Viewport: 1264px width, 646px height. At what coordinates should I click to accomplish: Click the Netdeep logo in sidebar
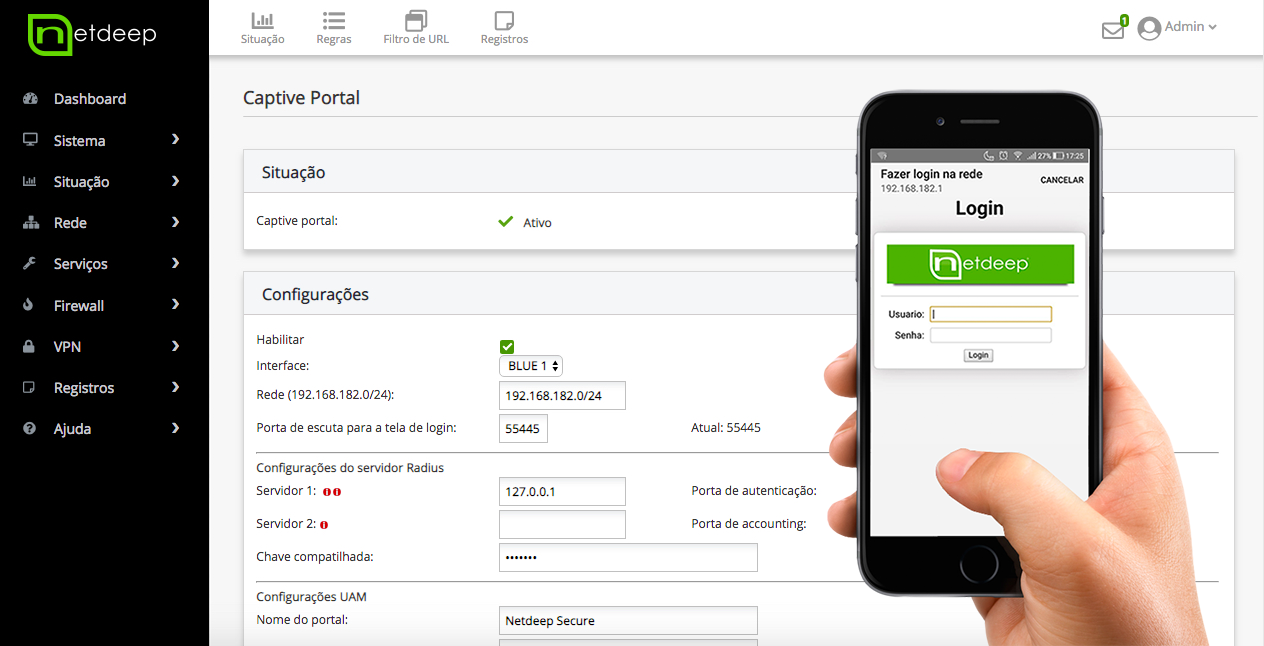coord(92,35)
